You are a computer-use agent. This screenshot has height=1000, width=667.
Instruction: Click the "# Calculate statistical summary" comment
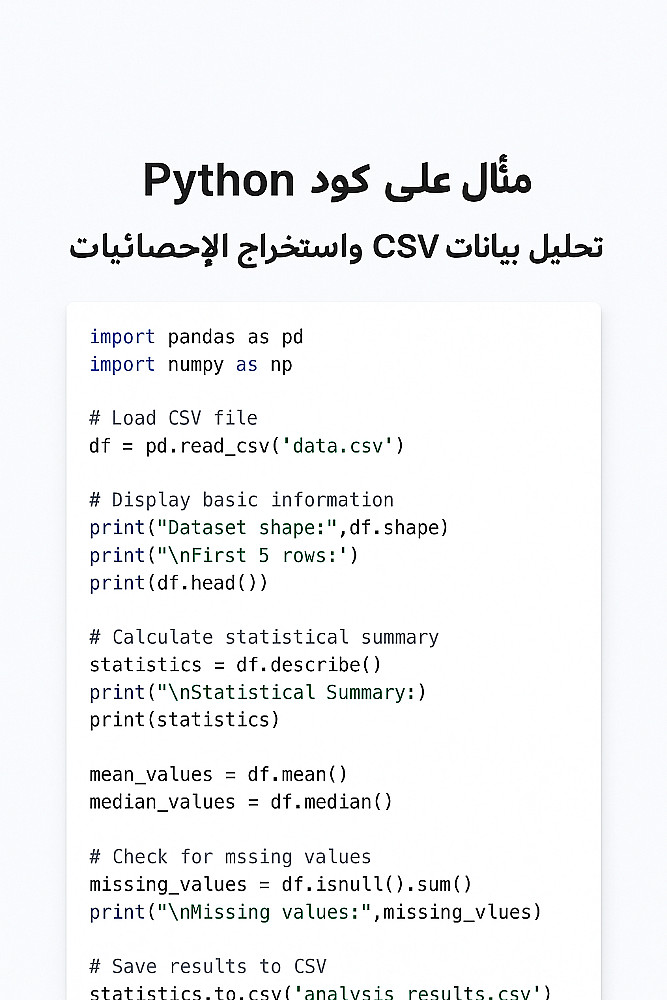[x=264, y=637]
